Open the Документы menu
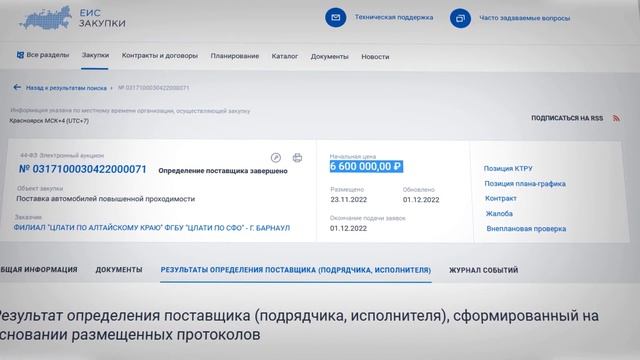The image size is (640, 360). [x=329, y=57]
